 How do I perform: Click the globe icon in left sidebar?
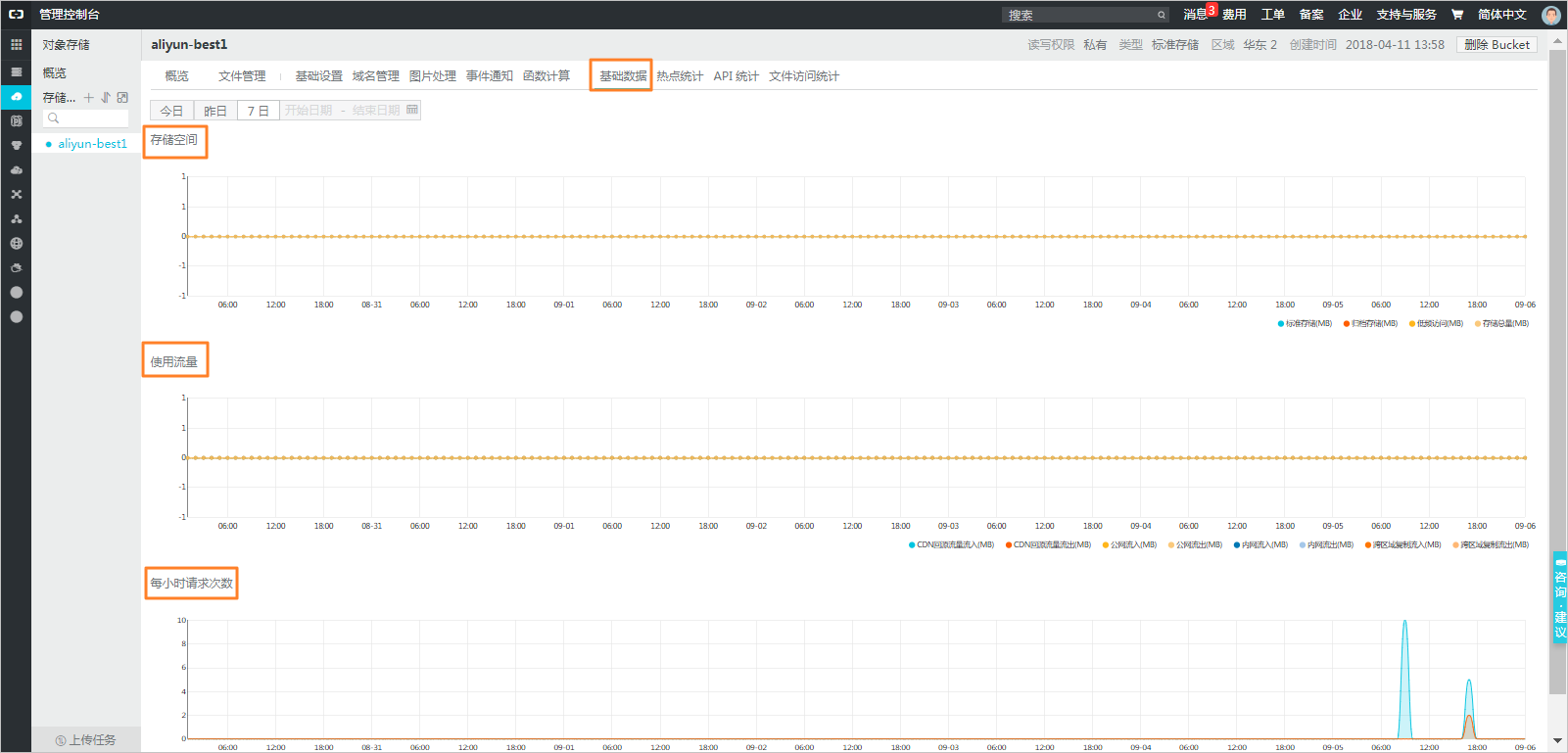(x=16, y=243)
